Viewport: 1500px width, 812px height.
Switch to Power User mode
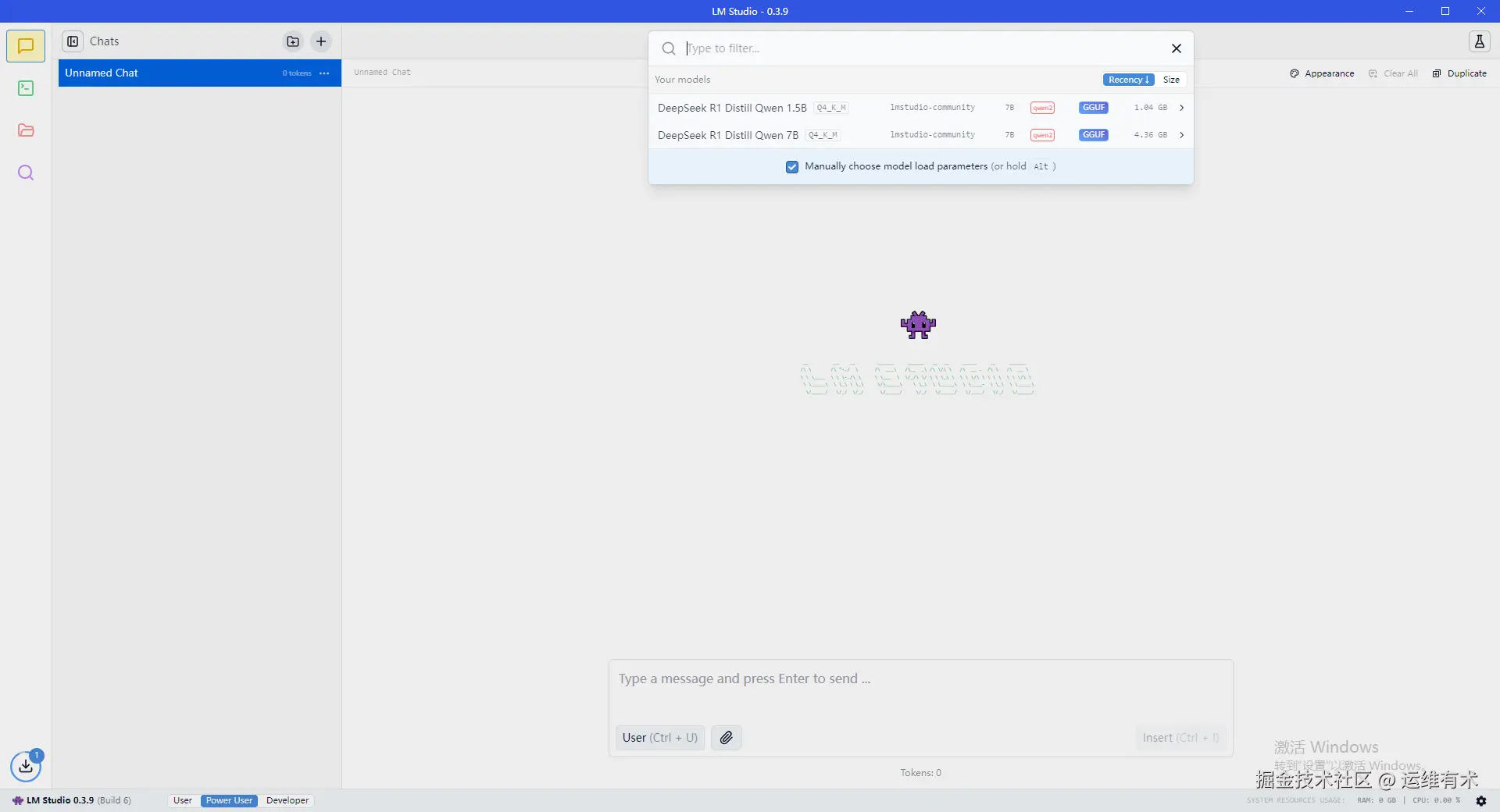(x=228, y=800)
